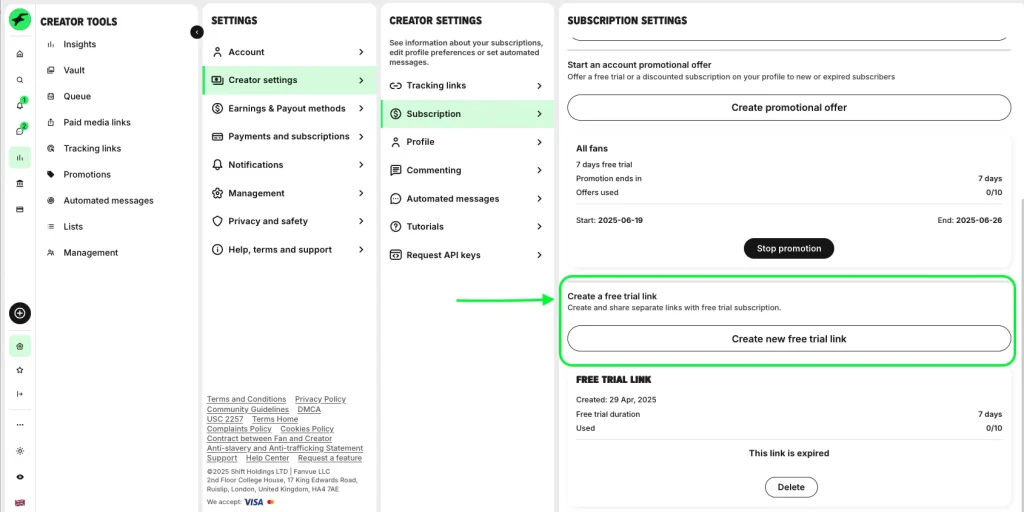1024x512 pixels.
Task: Open the search icon in left rail
Action: [x=20, y=80]
